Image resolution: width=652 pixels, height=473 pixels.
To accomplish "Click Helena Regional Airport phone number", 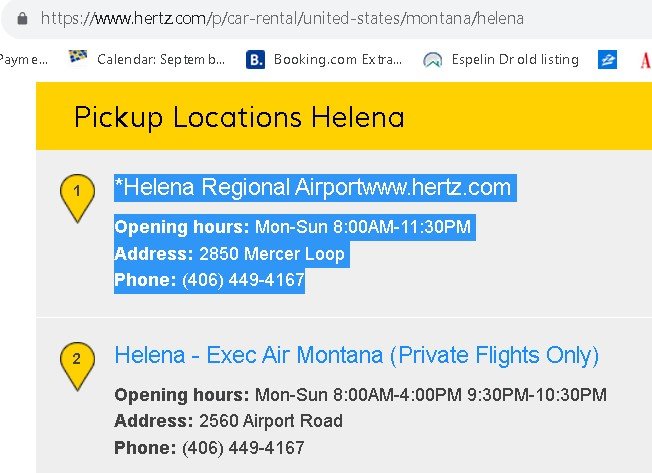I will 243,280.
